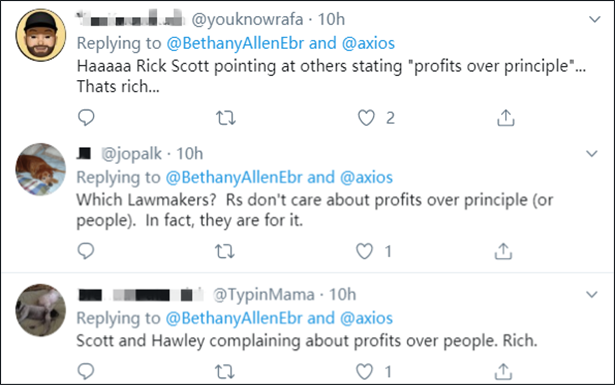Viewport: 615px width, 385px height.
Task: Like the tweet with 2 likes
Action: click(x=366, y=118)
